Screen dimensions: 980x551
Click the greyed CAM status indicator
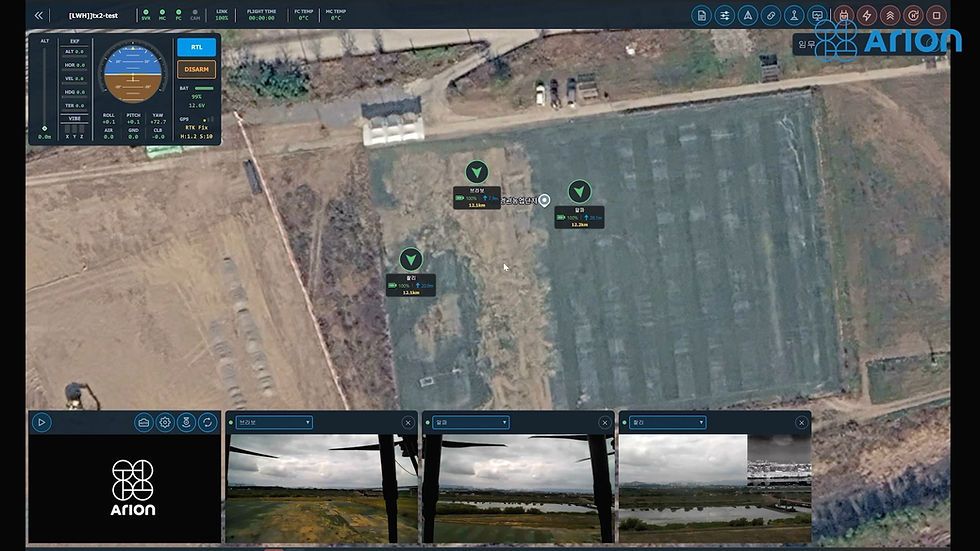pos(195,15)
